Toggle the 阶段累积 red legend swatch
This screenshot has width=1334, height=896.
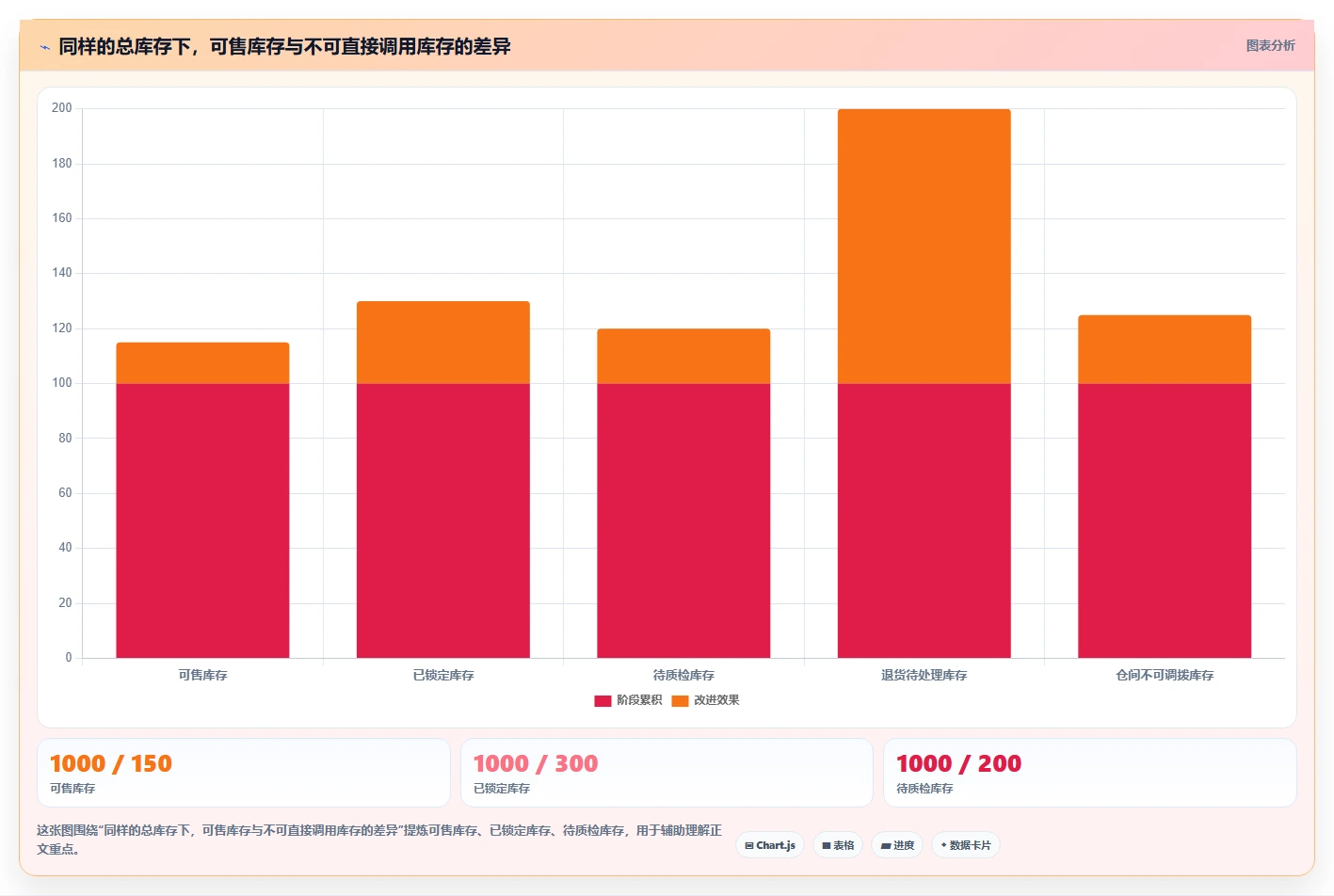point(603,700)
